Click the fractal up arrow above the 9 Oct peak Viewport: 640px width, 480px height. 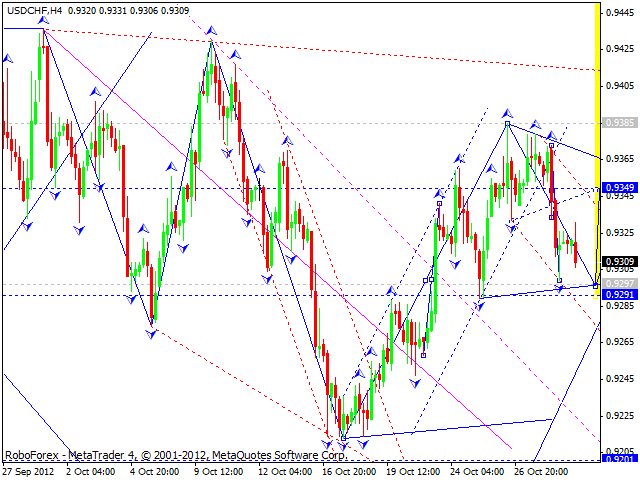coord(211,30)
